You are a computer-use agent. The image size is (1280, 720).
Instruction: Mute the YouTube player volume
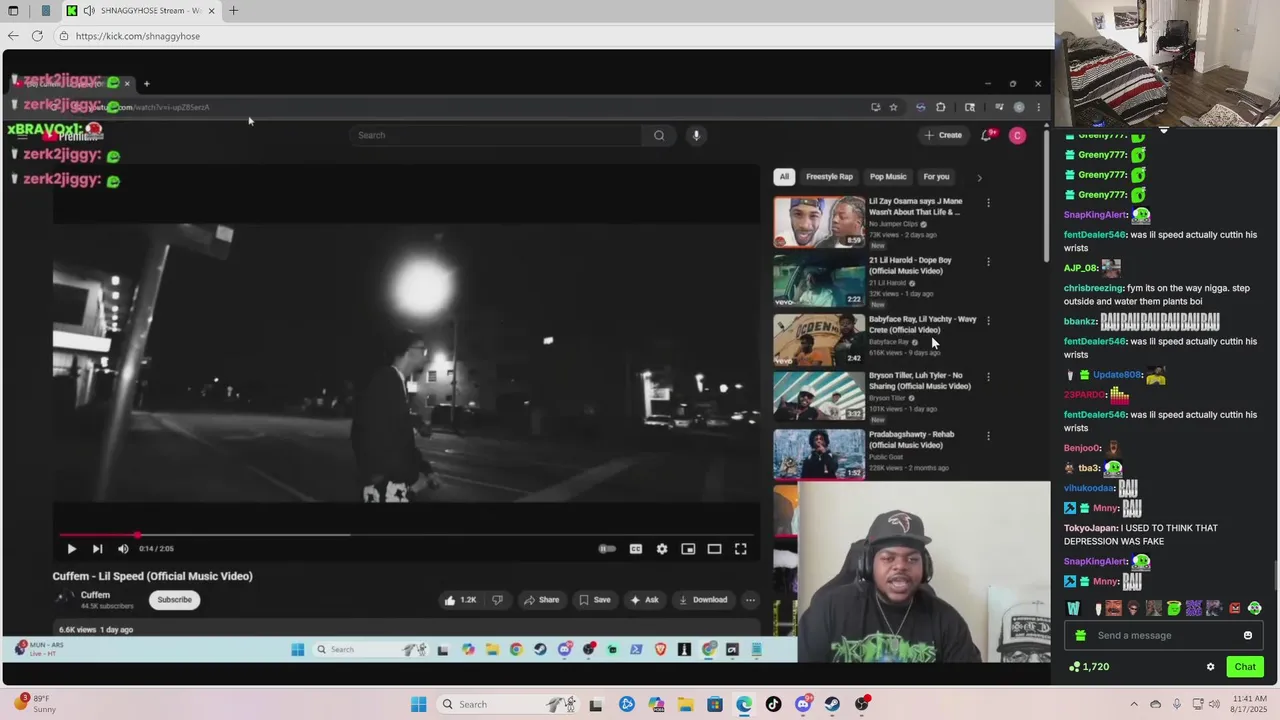(123, 549)
